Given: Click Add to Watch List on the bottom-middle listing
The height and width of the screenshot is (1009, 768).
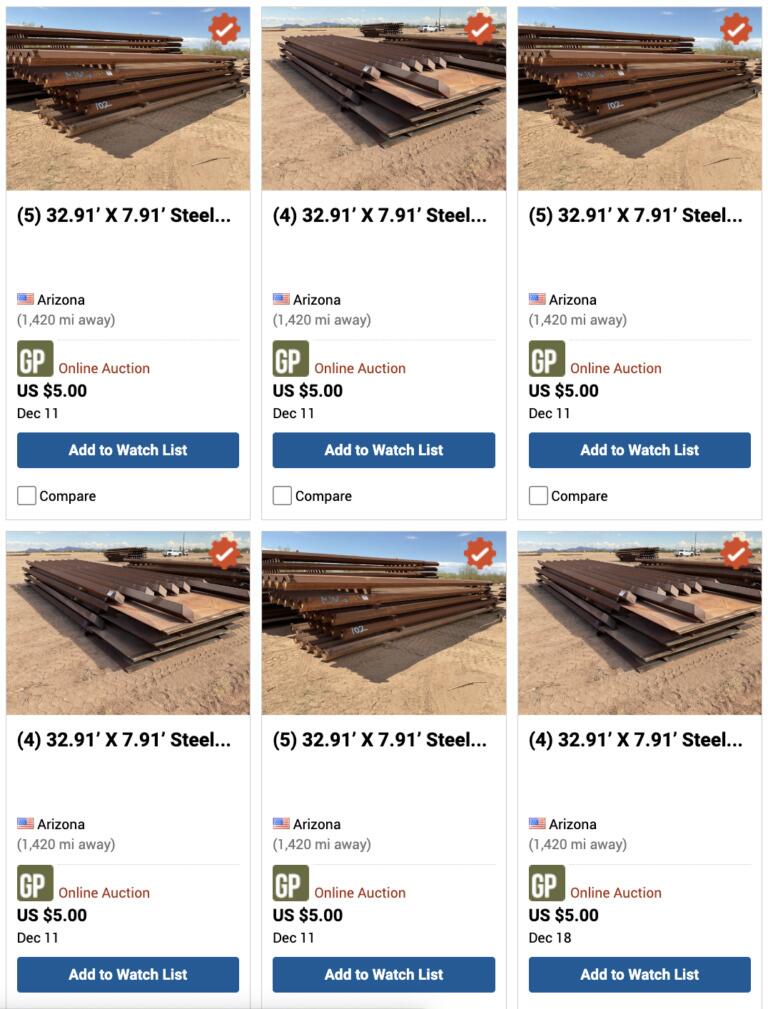Looking at the screenshot, I should click(384, 974).
